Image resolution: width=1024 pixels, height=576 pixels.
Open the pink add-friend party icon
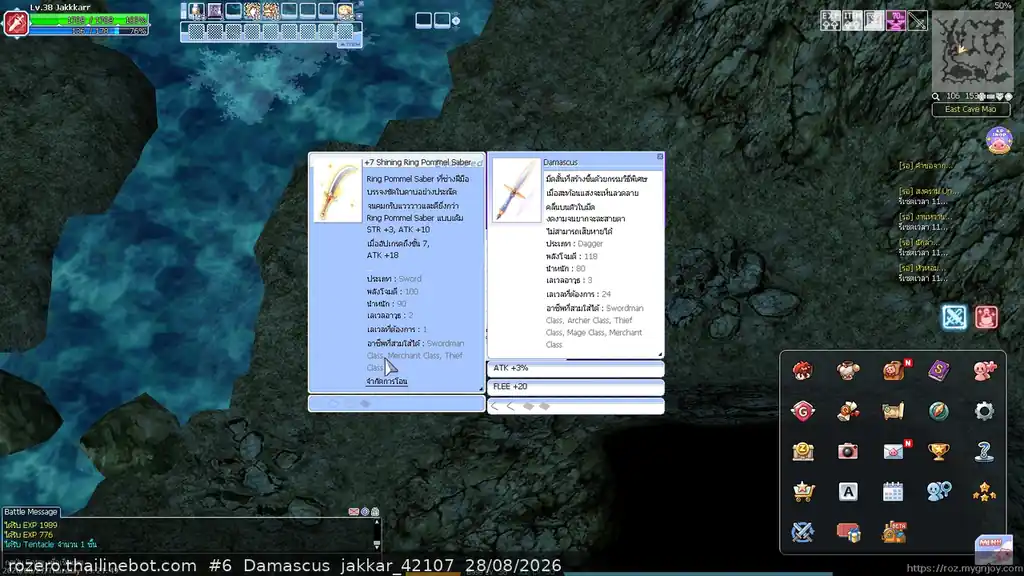[x=984, y=370]
